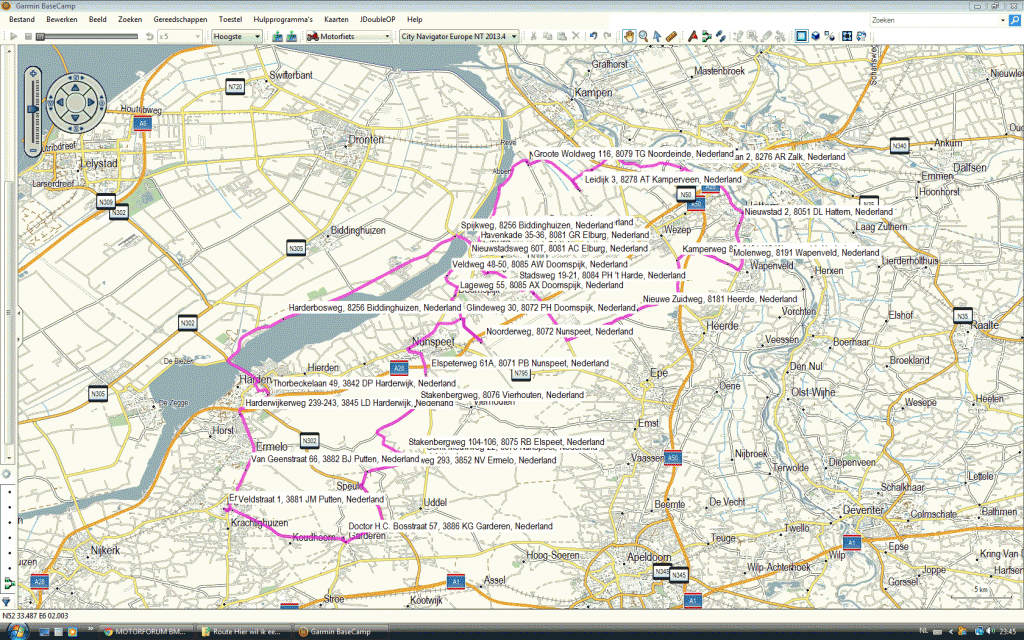Pan map right with compass arrow
The width and height of the screenshot is (1024, 640).
pyautogui.click(x=91, y=103)
